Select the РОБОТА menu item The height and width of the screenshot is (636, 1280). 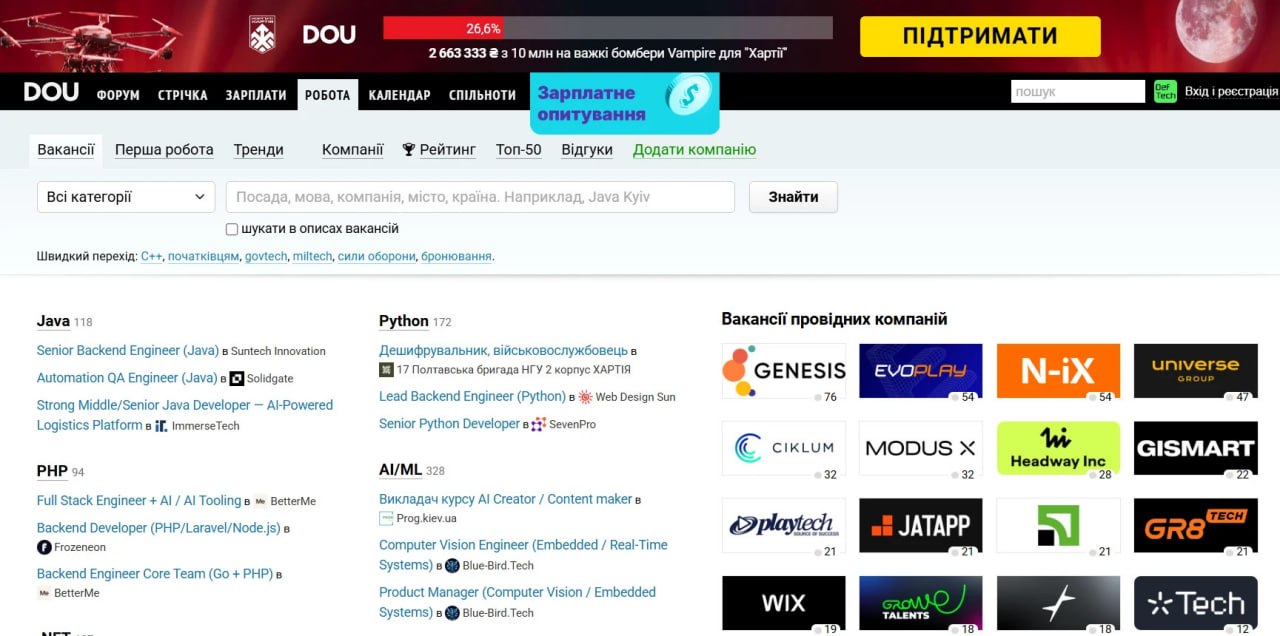click(327, 95)
